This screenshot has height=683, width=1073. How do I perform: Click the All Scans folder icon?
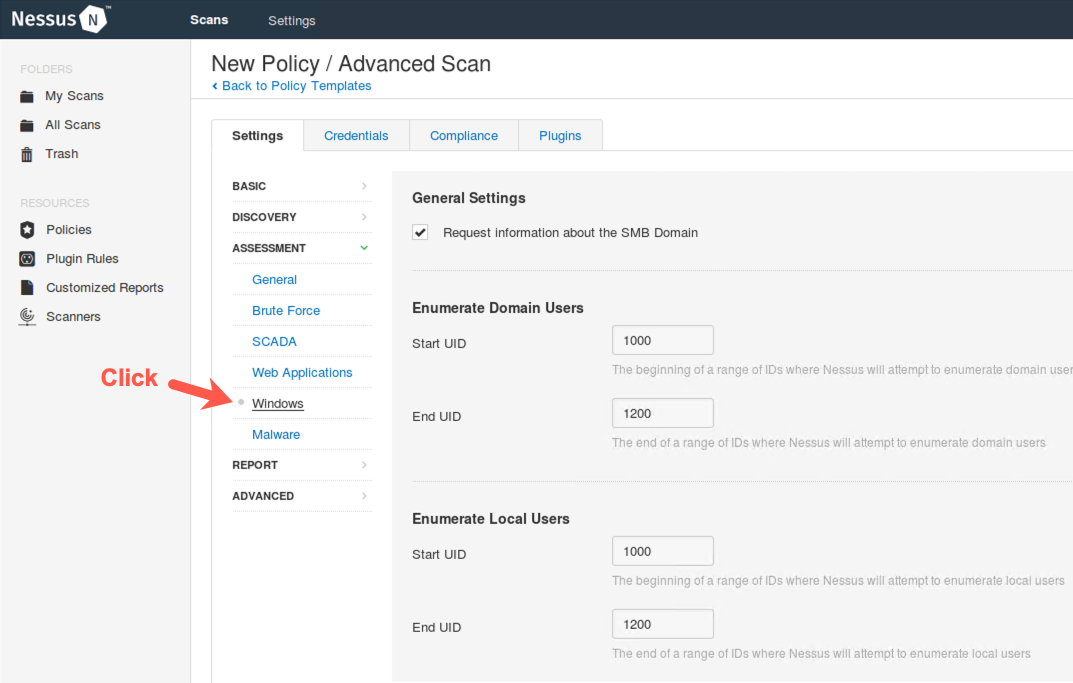click(27, 126)
